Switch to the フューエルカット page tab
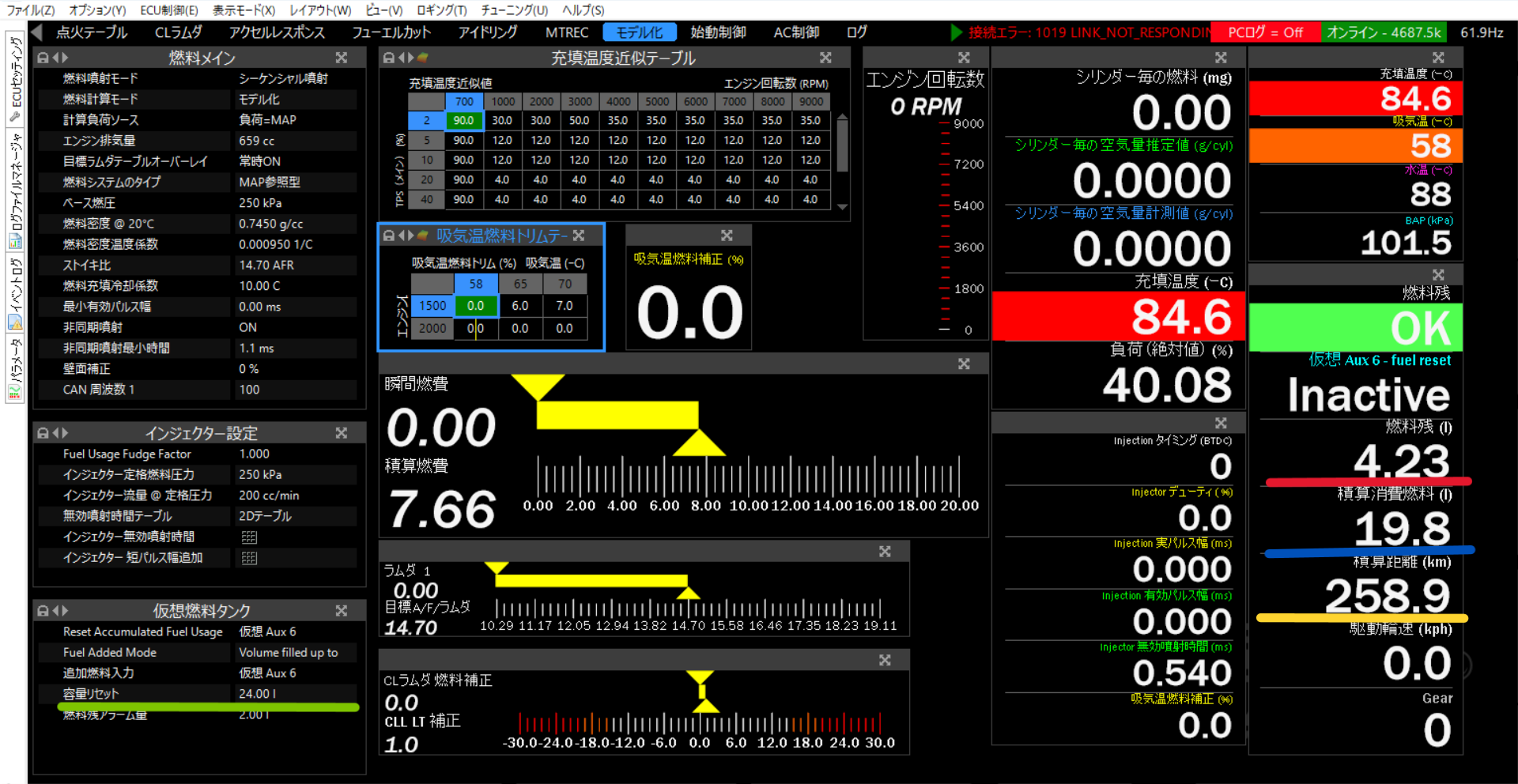 [391, 32]
